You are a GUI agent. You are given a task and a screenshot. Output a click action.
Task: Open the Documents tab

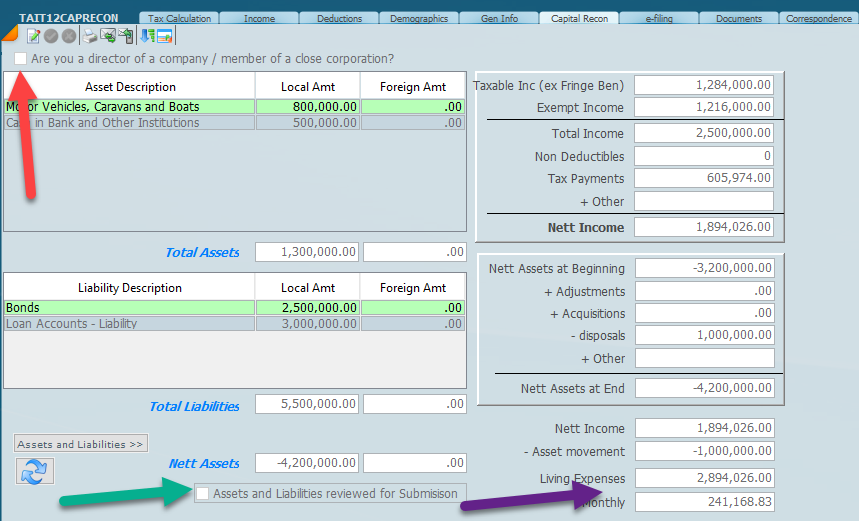pyautogui.click(x=739, y=18)
